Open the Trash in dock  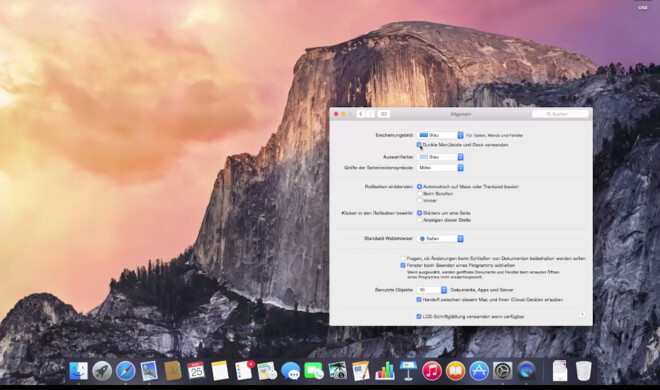583,371
